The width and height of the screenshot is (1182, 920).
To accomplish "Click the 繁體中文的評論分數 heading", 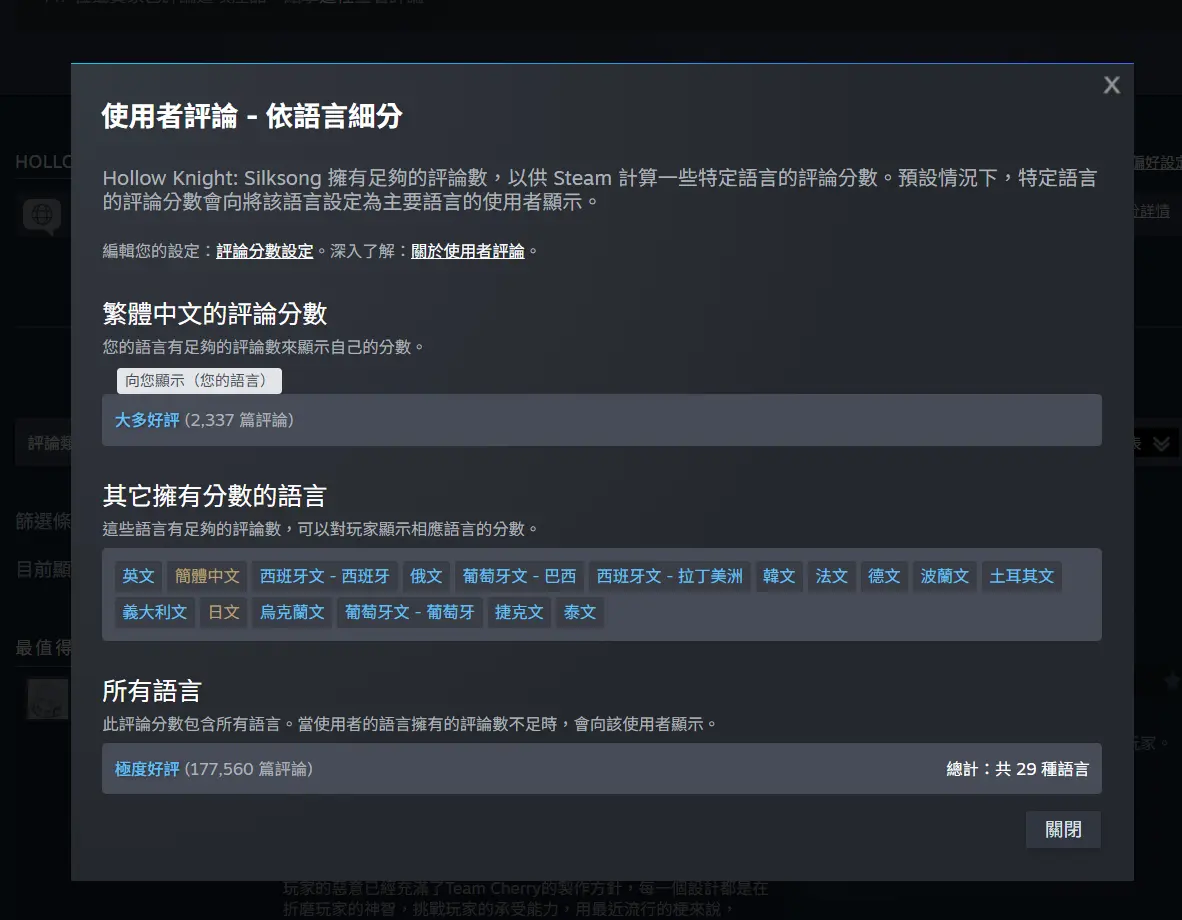I will point(215,314).
